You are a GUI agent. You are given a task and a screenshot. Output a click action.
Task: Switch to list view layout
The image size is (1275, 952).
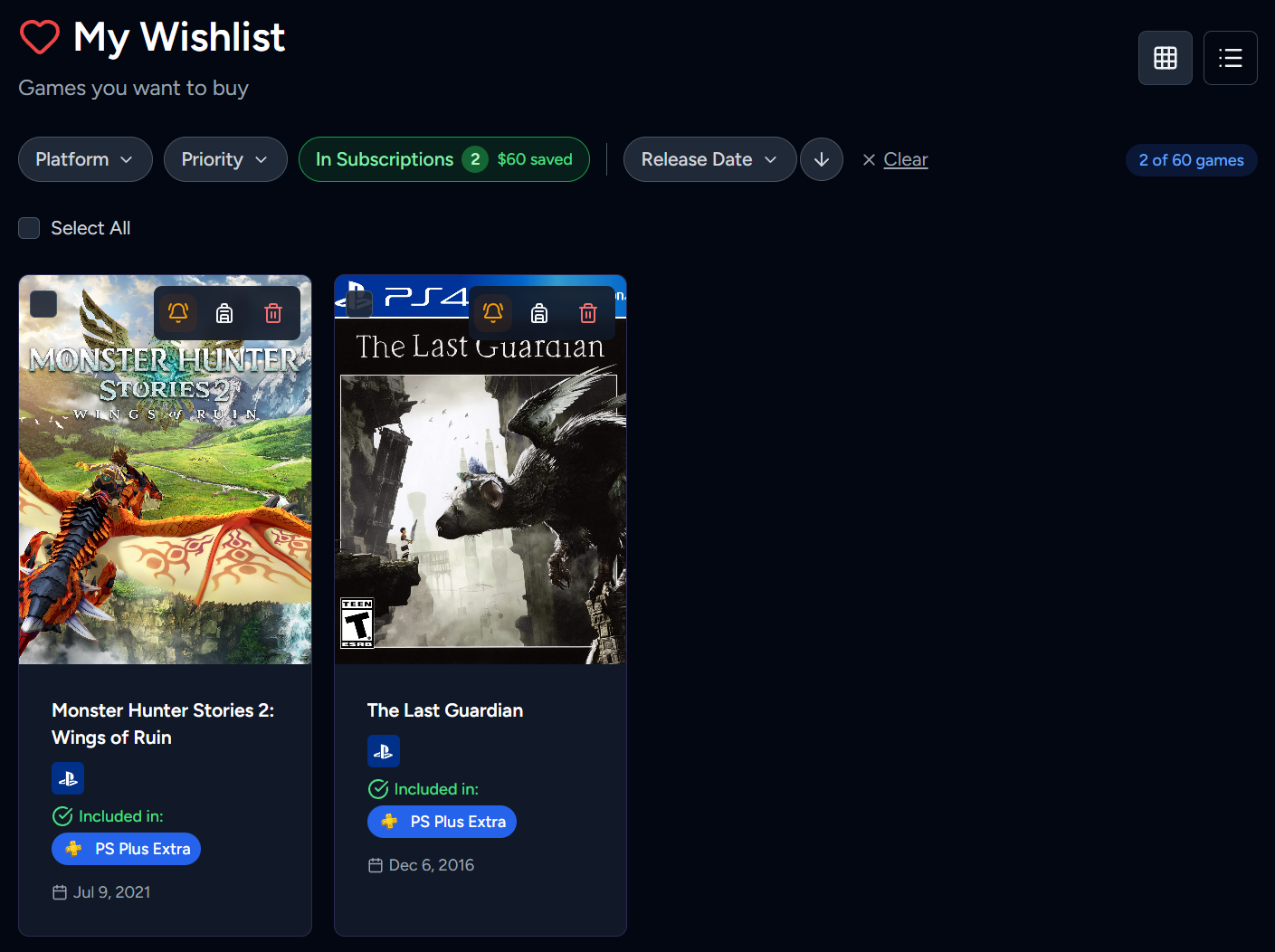click(x=1230, y=58)
